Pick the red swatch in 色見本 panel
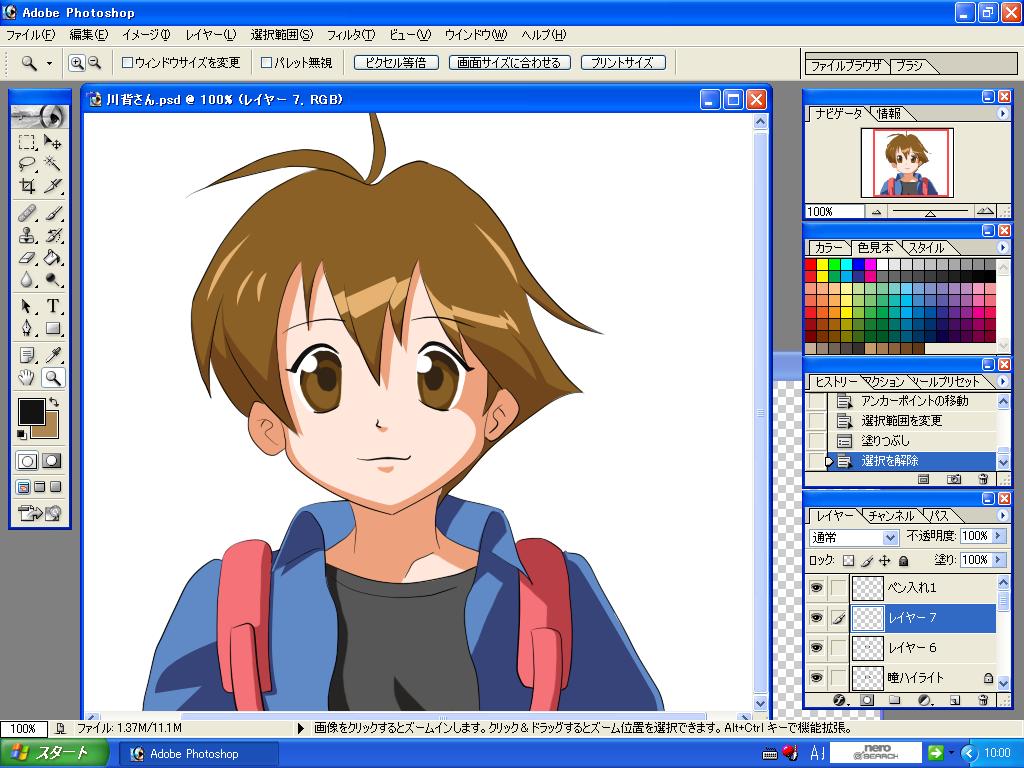The width and height of the screenshot is (1024, 768). pos(810,264)
